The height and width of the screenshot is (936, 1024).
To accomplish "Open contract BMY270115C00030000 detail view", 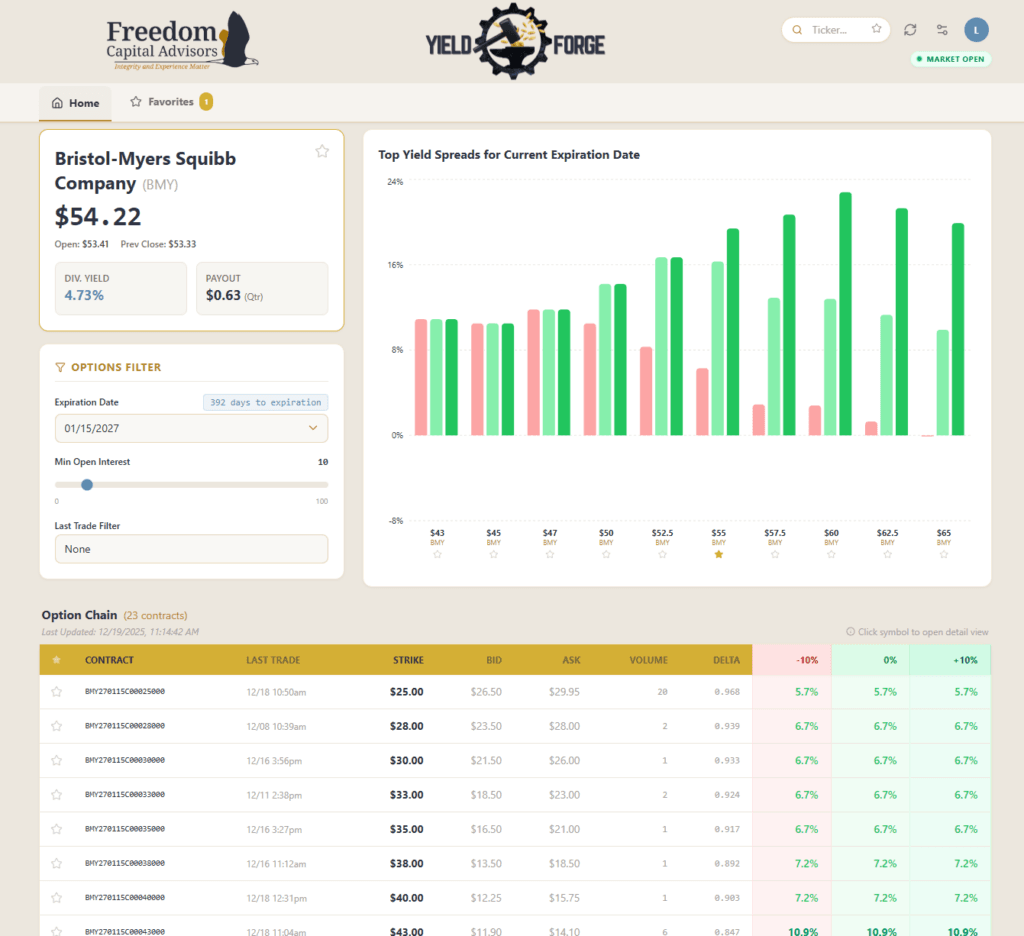I will [125, 760].
